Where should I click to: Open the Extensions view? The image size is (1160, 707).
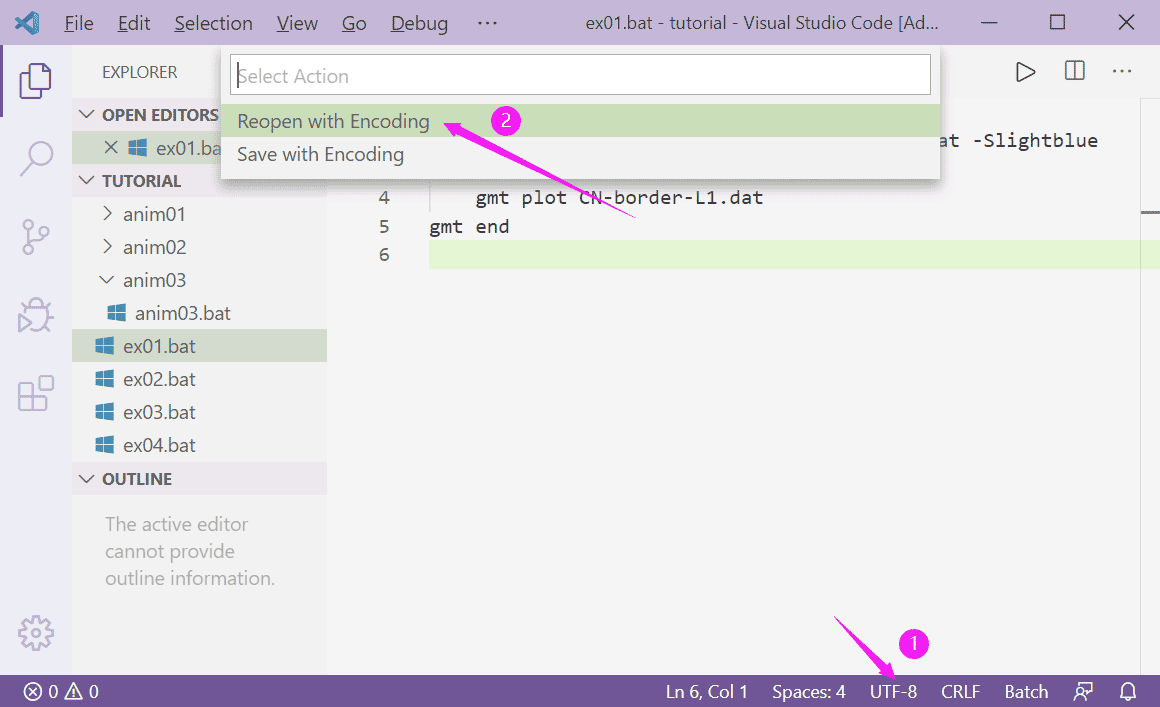(x=35, y=393)
